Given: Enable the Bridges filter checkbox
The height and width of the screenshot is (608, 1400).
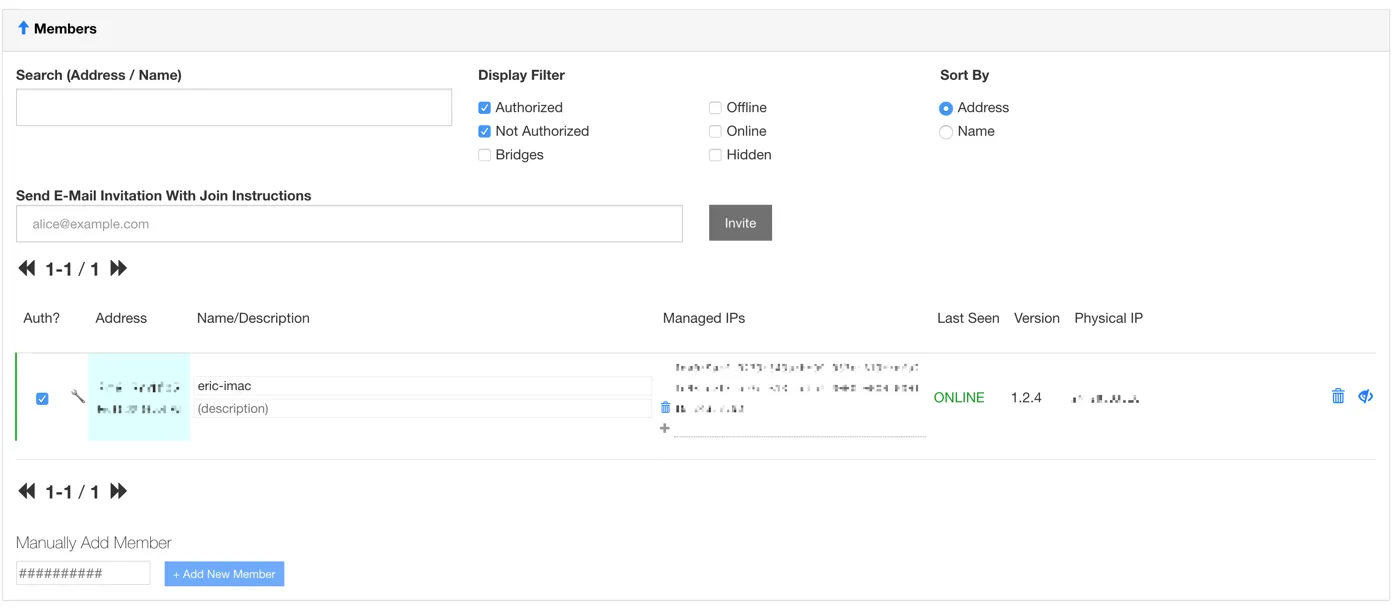Looking at the screenshot, I should click(x=484, y=155).
